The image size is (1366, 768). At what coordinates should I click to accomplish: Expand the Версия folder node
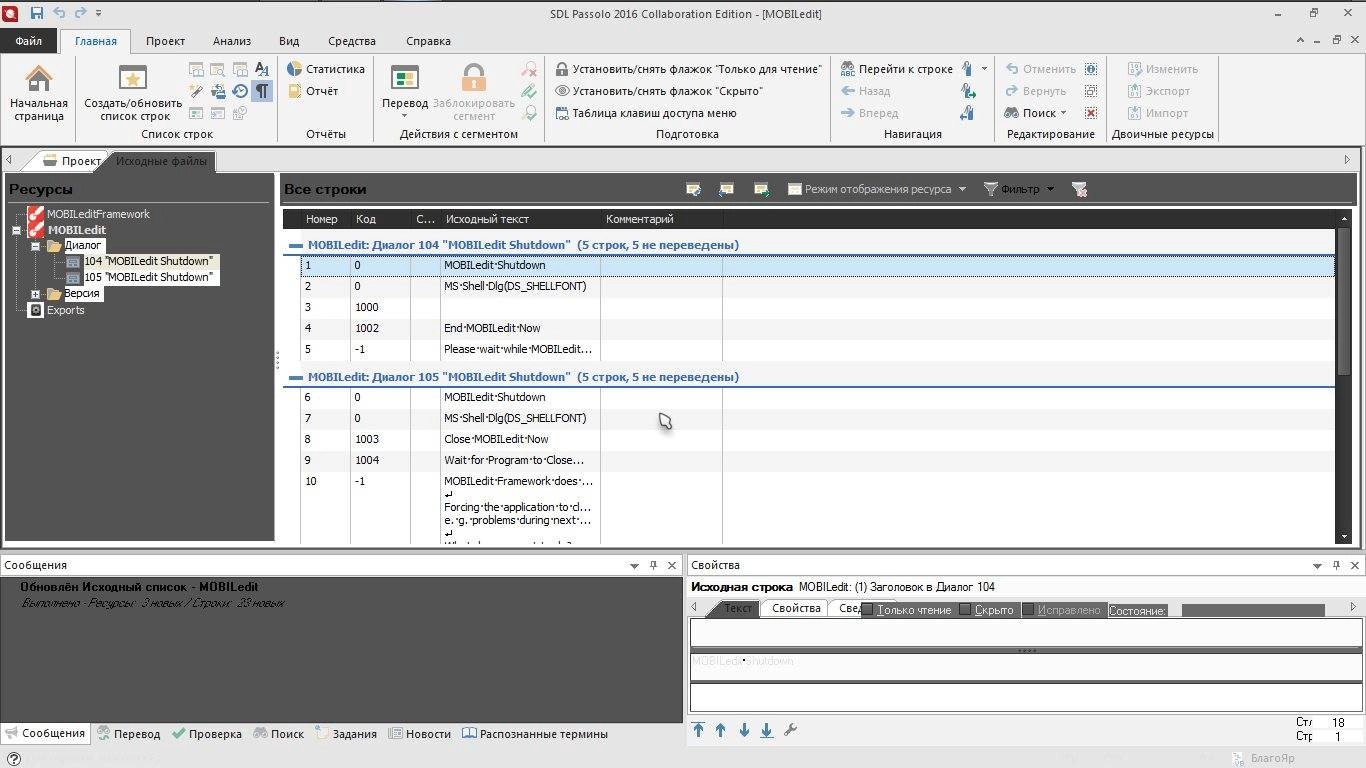click(x=35, y=294)
